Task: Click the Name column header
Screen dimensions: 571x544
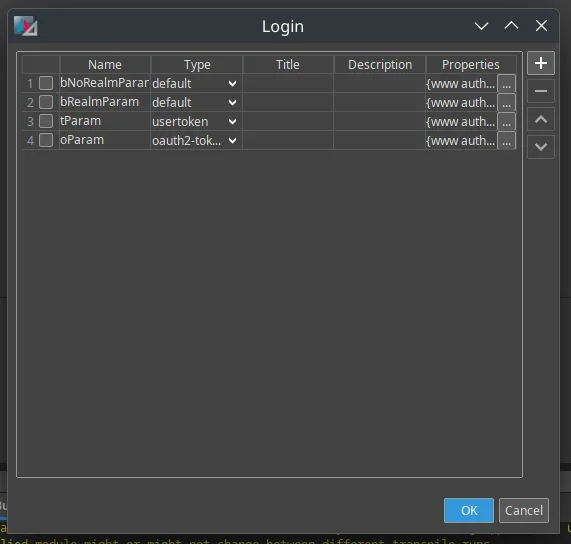Action: pos(105,64)
